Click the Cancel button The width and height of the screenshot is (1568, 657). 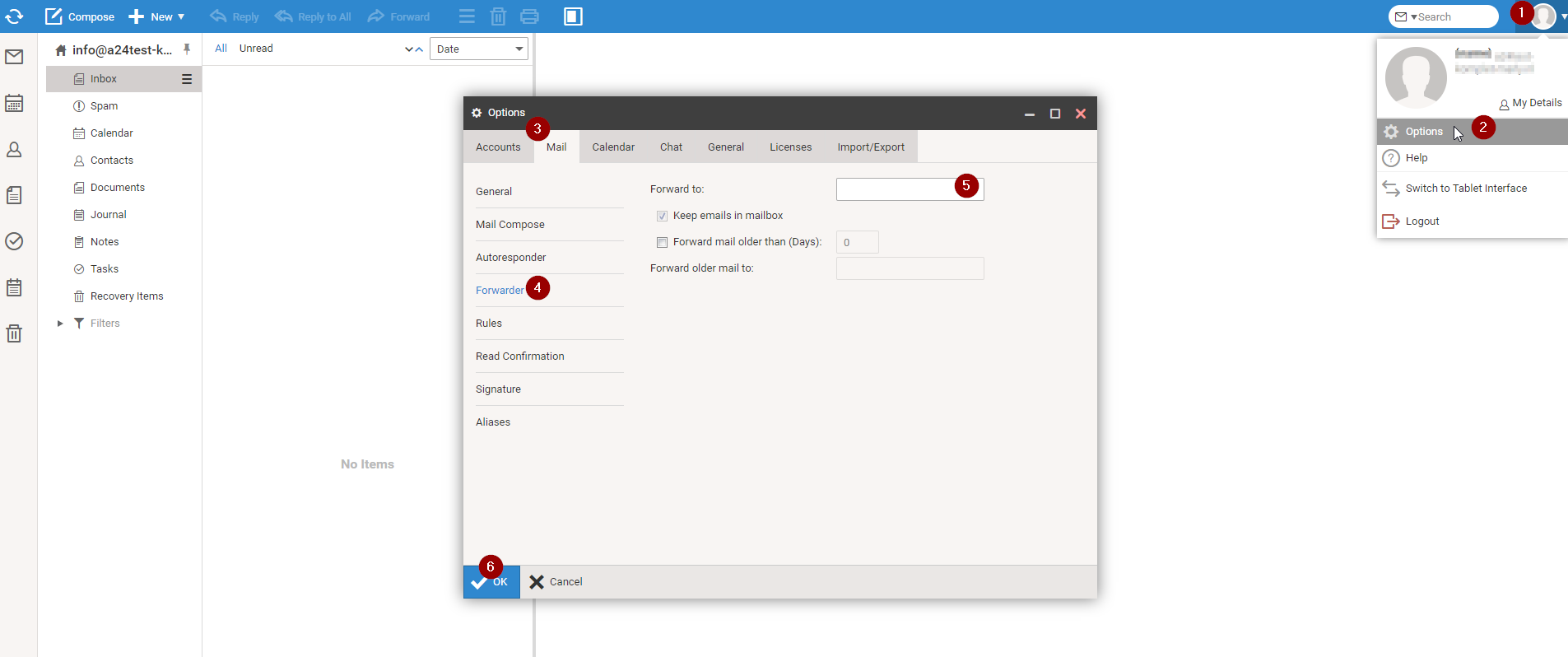pyautogui.click(x=556, y=582)
